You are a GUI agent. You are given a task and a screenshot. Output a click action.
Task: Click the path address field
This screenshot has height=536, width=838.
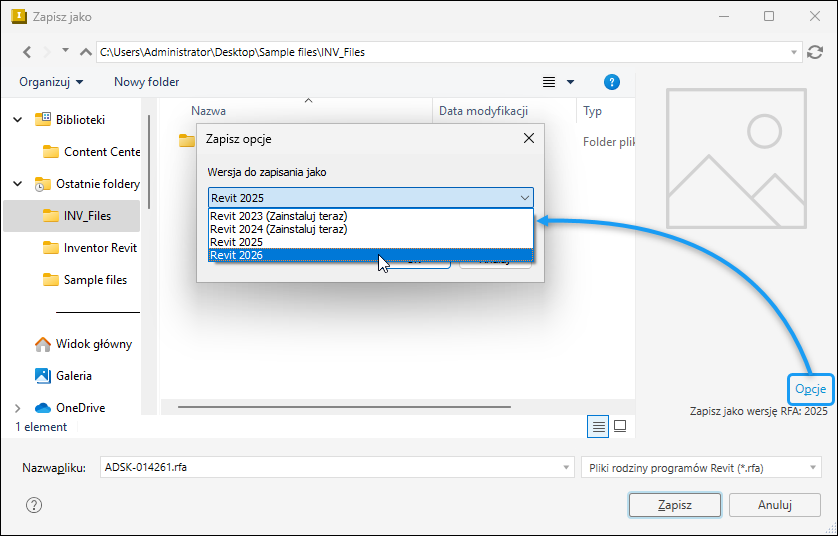(x=442, y=52)
